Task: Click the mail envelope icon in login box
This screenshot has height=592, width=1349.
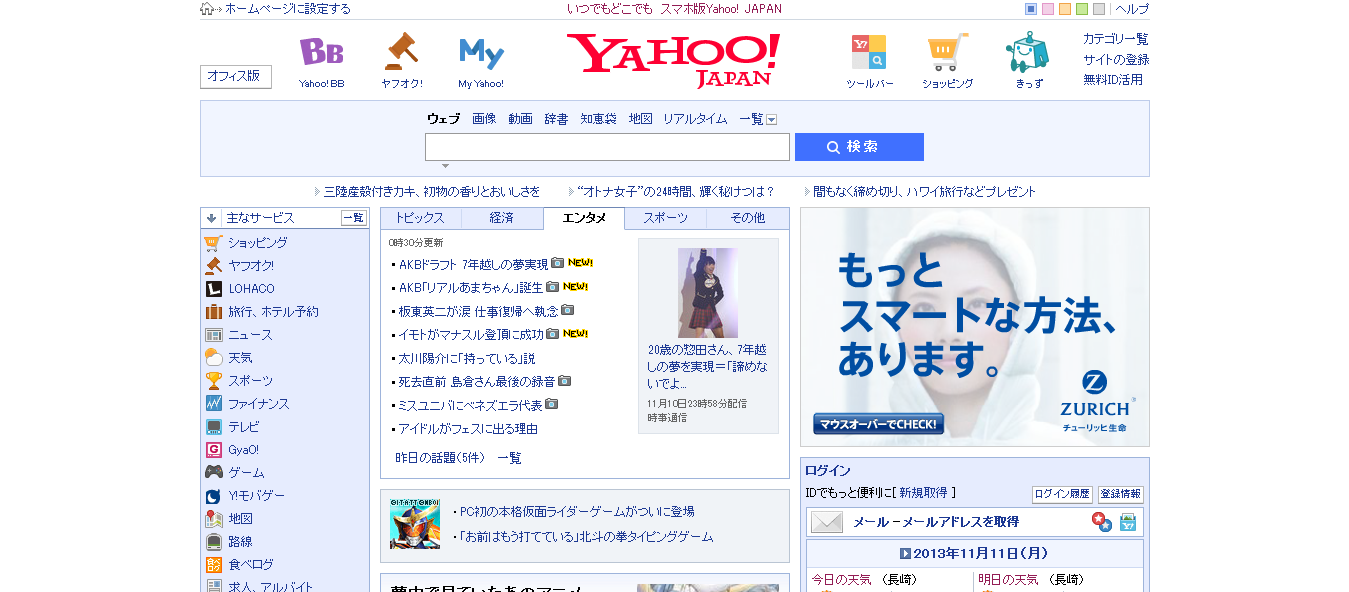Action: (827, 522)
